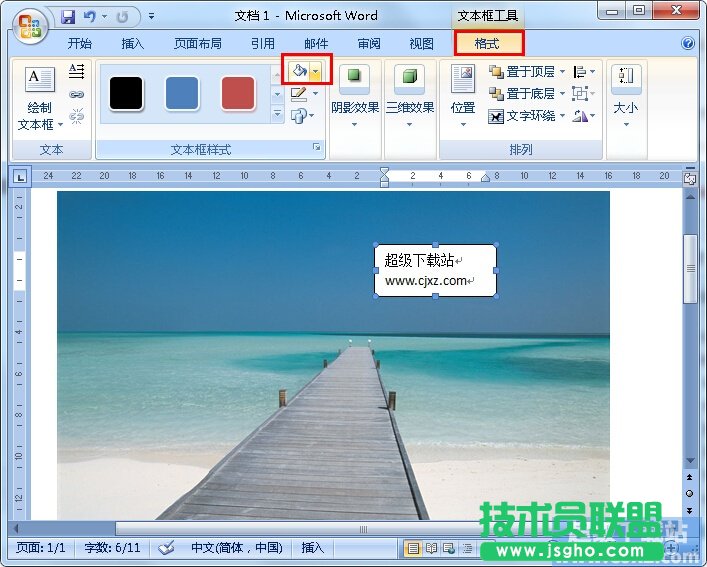Toggle the Insert (插入) mode in status bar

(313, 548)
